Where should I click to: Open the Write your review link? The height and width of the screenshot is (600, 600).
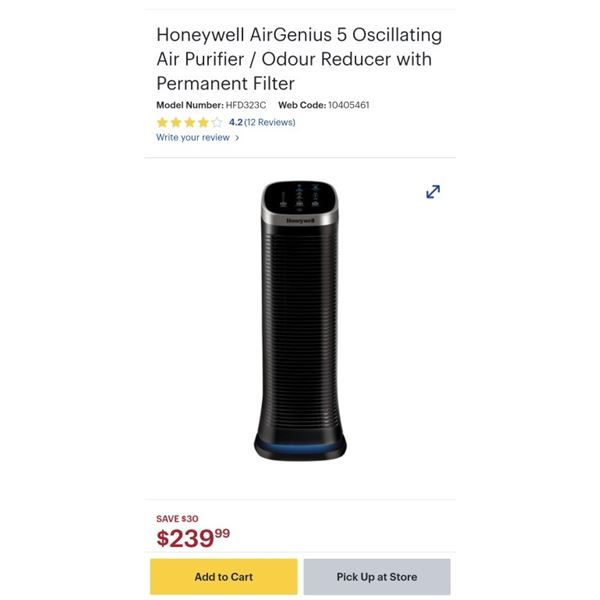pos(193,137)
